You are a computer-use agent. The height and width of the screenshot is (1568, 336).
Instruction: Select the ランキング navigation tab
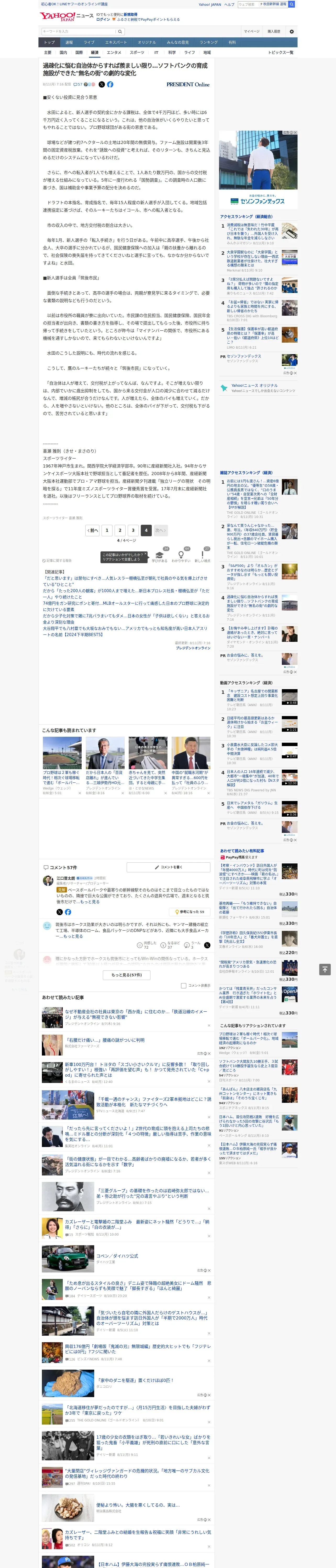tap(209, 43)
